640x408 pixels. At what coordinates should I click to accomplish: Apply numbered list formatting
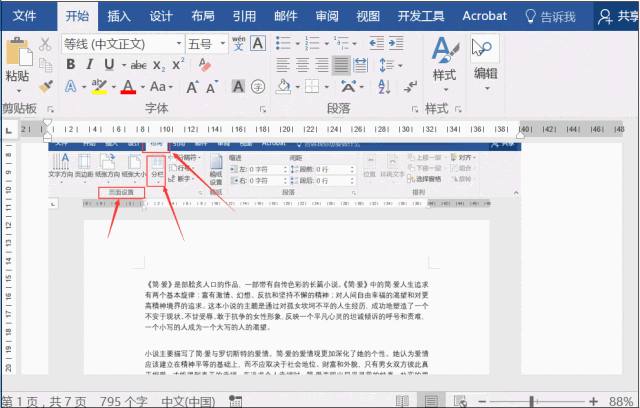pyautogui.click(x=313, y=43)
